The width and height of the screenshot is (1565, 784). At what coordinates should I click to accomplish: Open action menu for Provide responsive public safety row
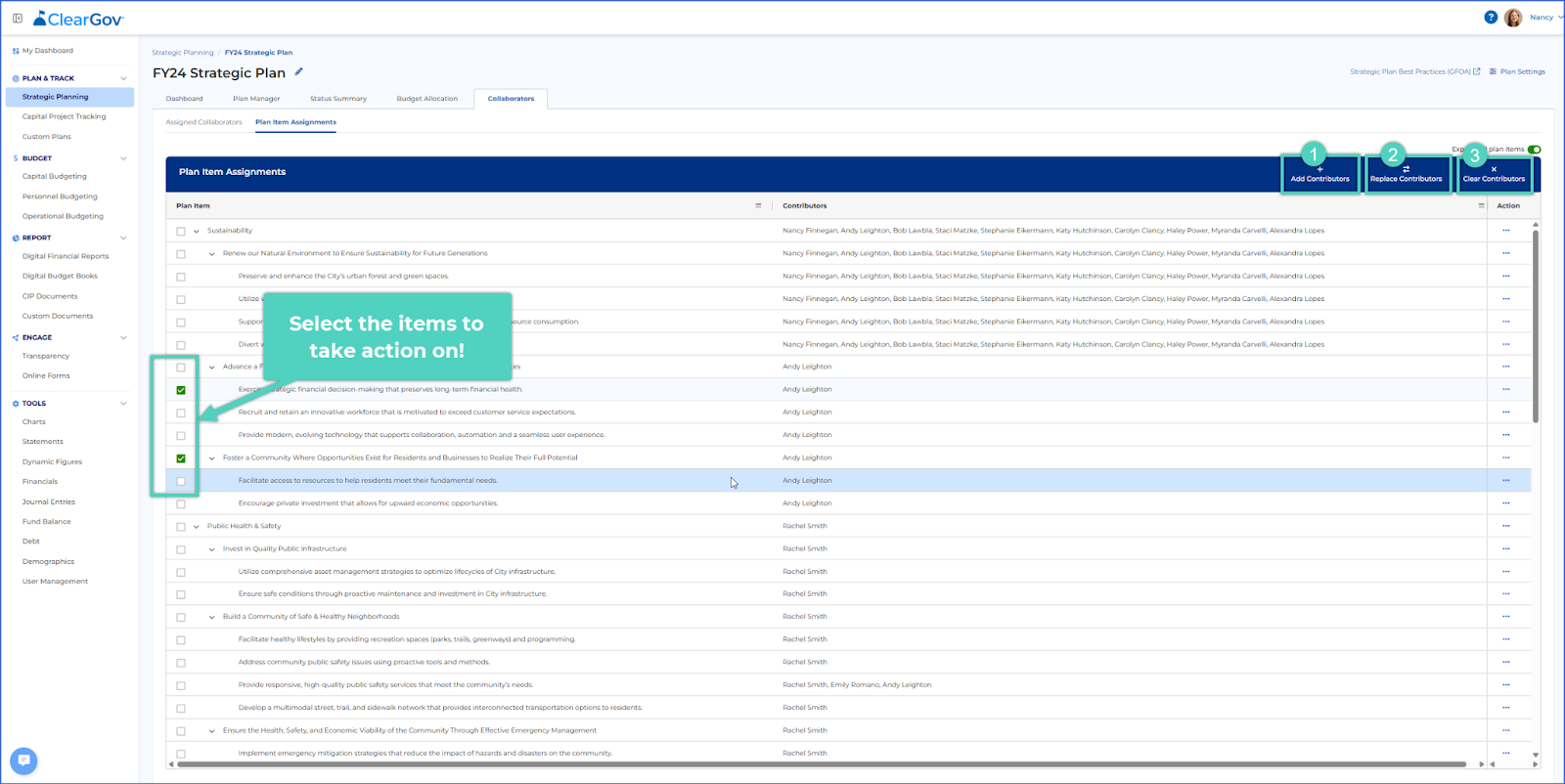tap(1506, 684)
